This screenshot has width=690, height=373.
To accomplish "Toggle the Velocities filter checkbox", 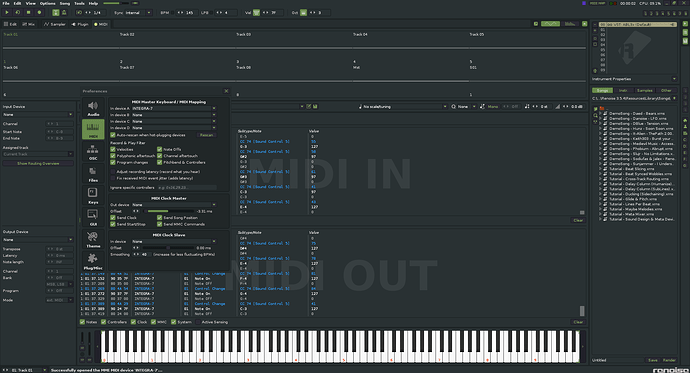I will coord(113,150).
